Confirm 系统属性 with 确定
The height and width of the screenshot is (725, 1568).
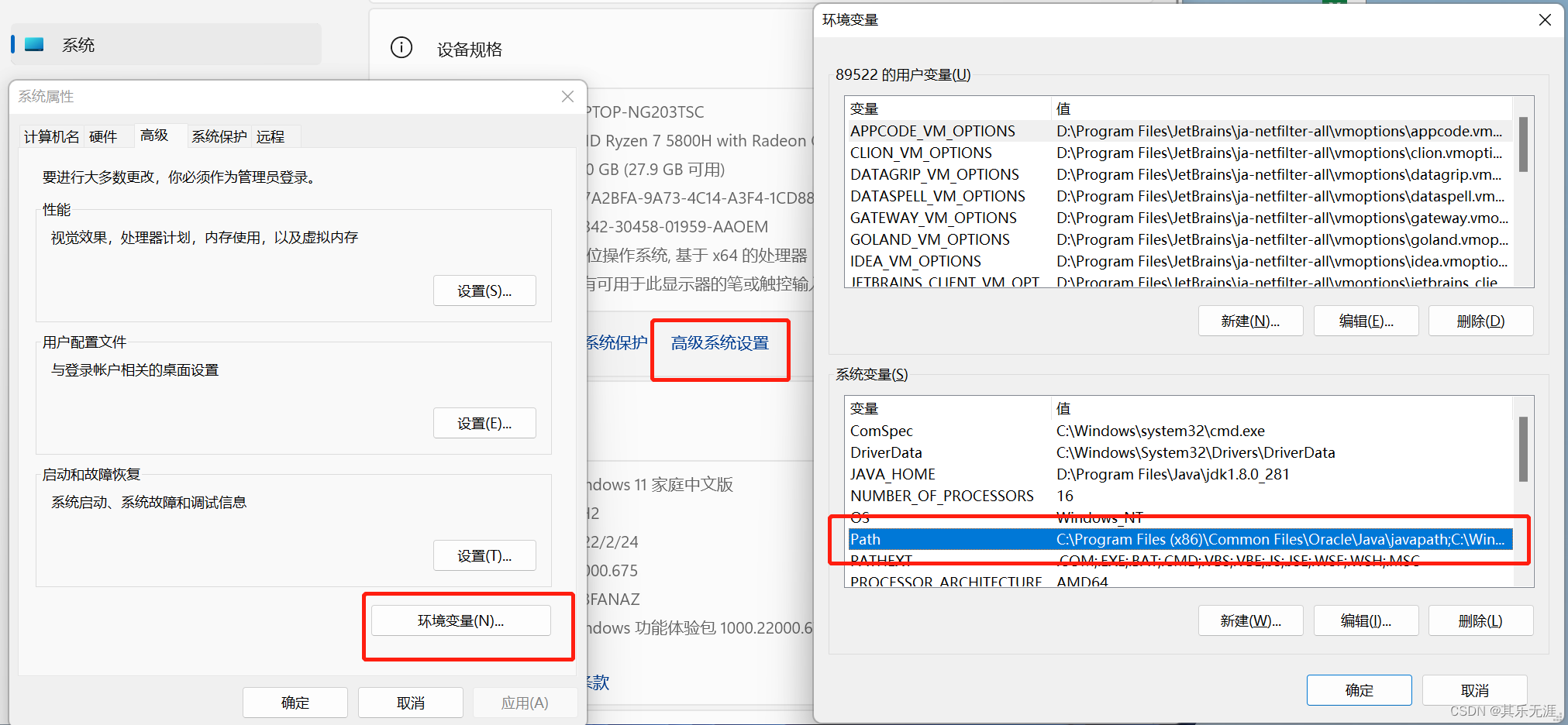pos(295,703)
